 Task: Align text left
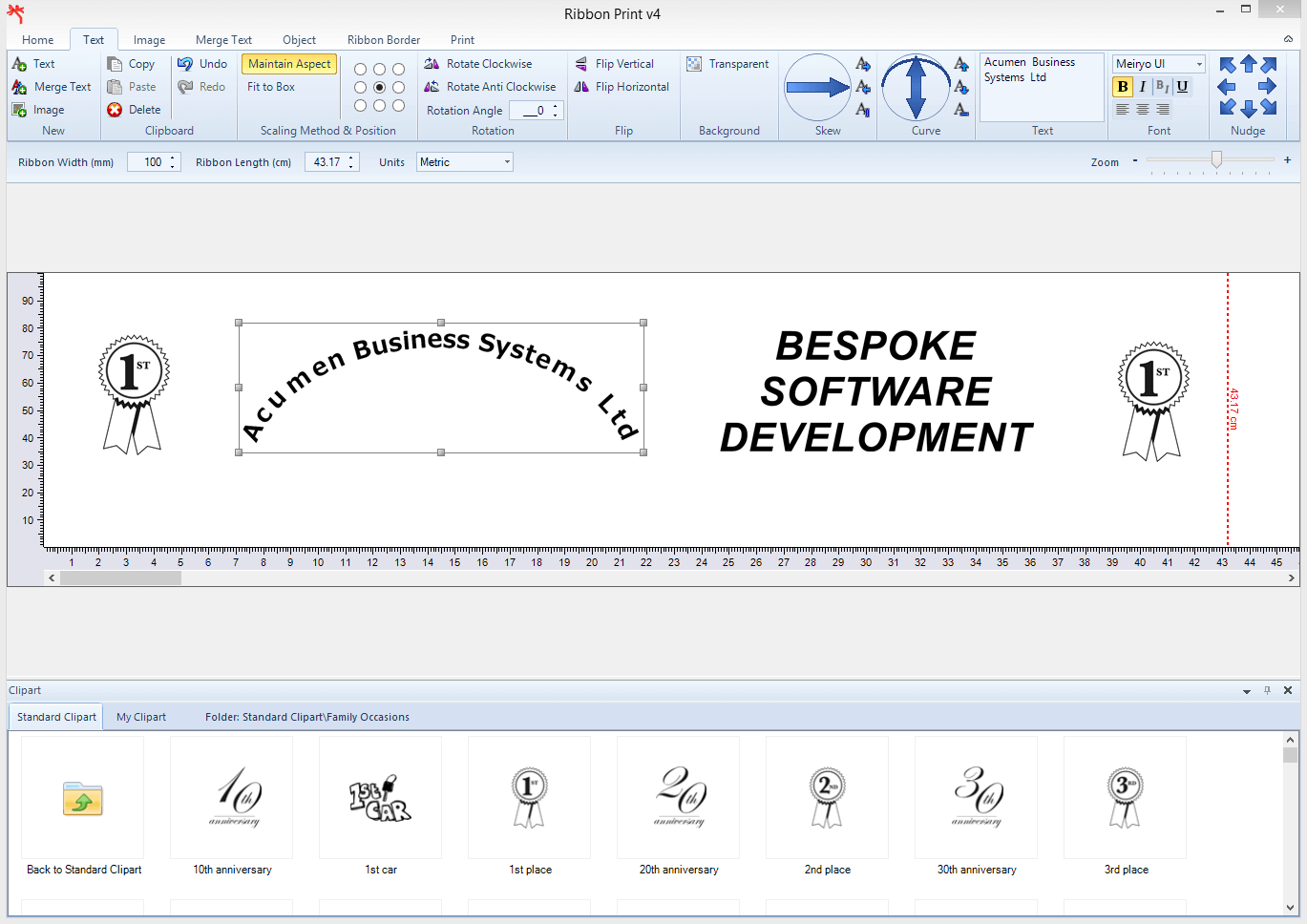[1123, 110]
